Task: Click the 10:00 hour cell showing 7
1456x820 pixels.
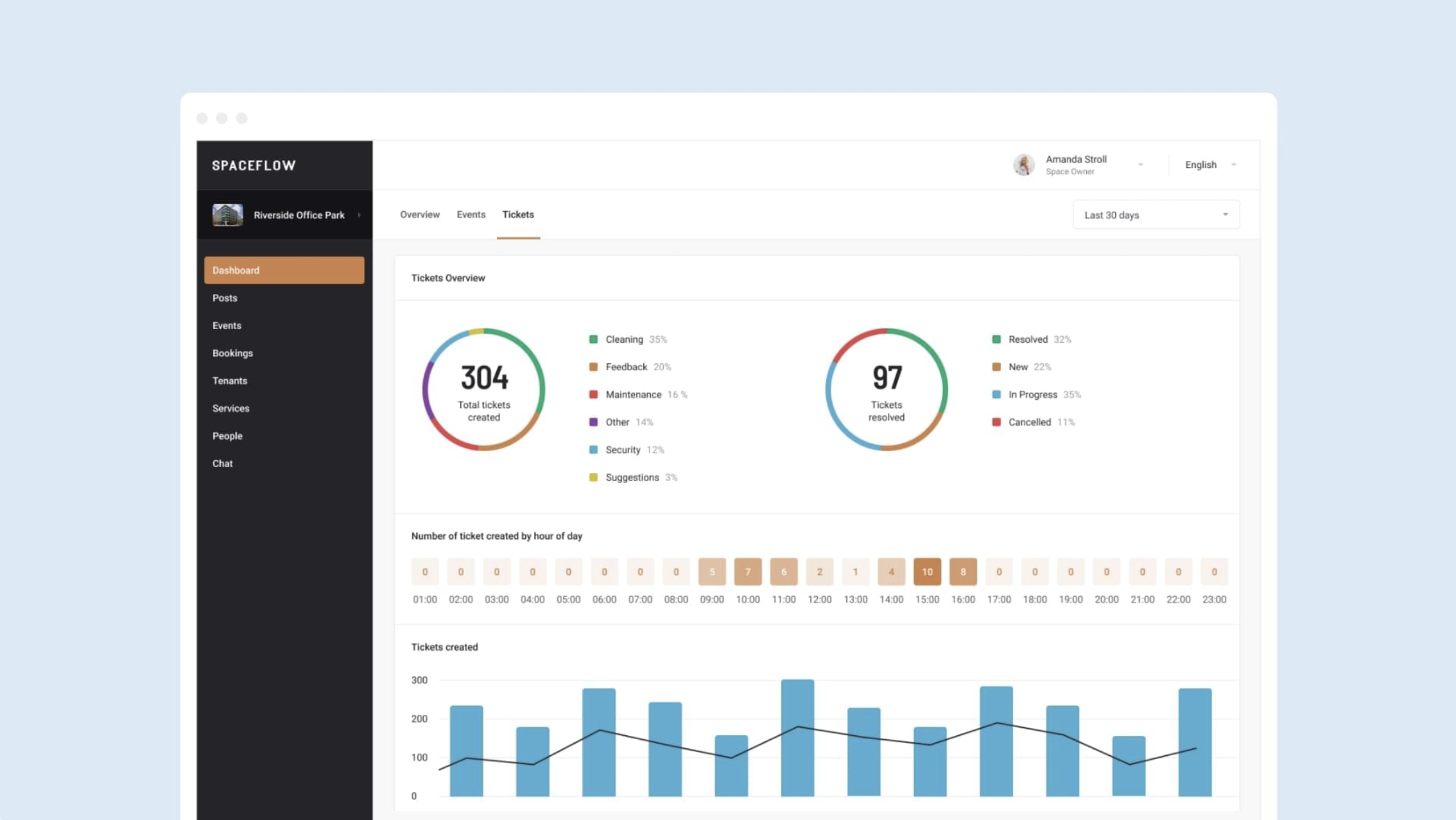Action: 748,572
